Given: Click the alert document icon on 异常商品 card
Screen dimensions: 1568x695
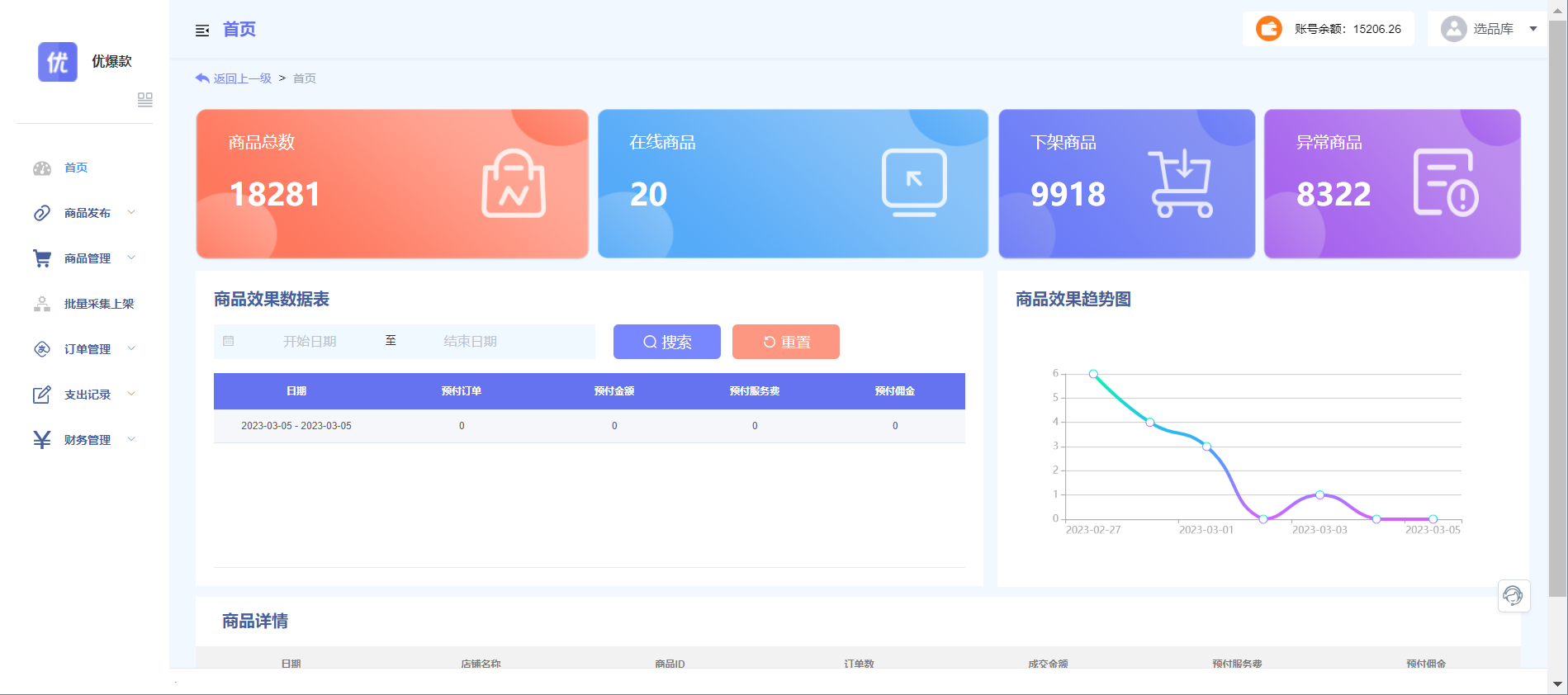Looking at the screenshot, I should click(1446, 183).
